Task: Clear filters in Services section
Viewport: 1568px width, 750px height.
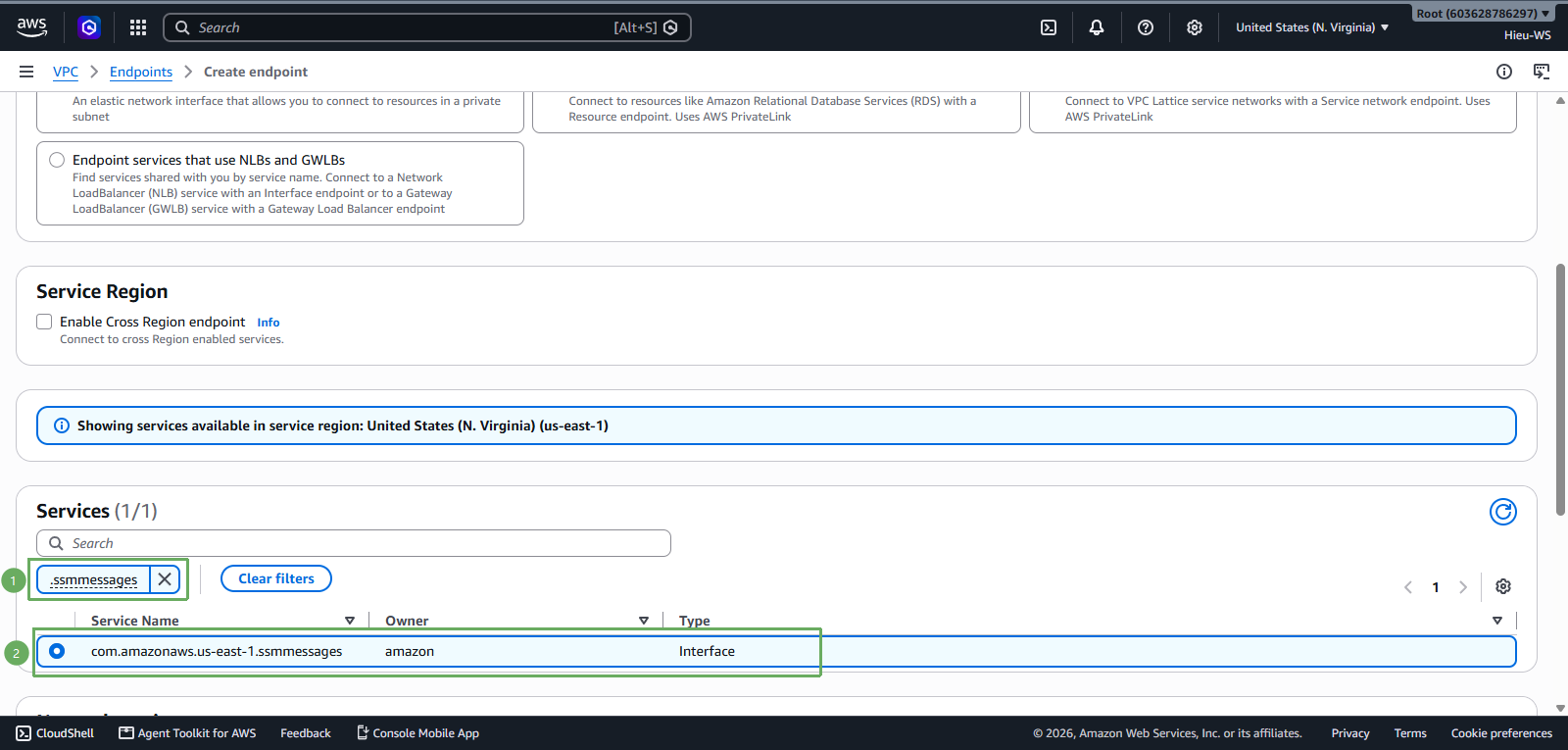Action: [276, 578]
